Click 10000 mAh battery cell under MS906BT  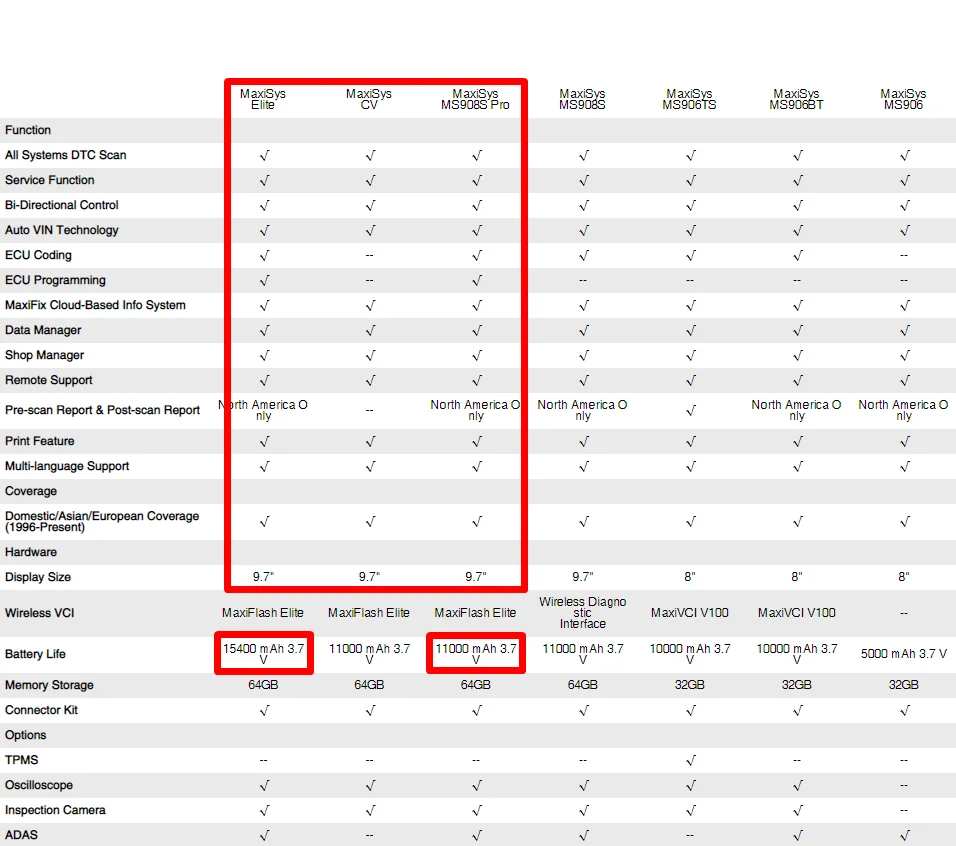797,653
